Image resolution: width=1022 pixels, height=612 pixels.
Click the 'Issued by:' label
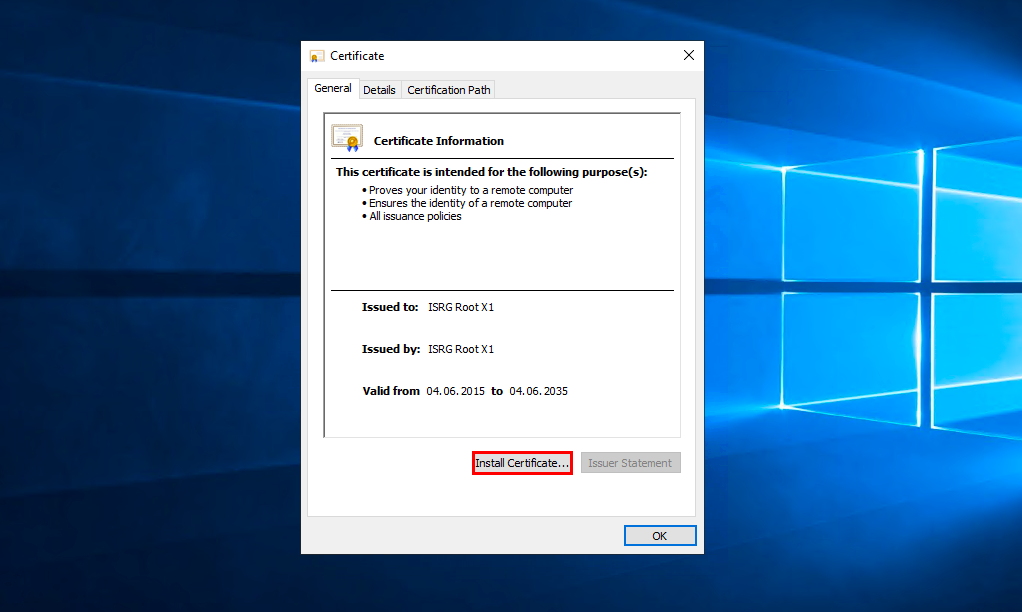391,349
